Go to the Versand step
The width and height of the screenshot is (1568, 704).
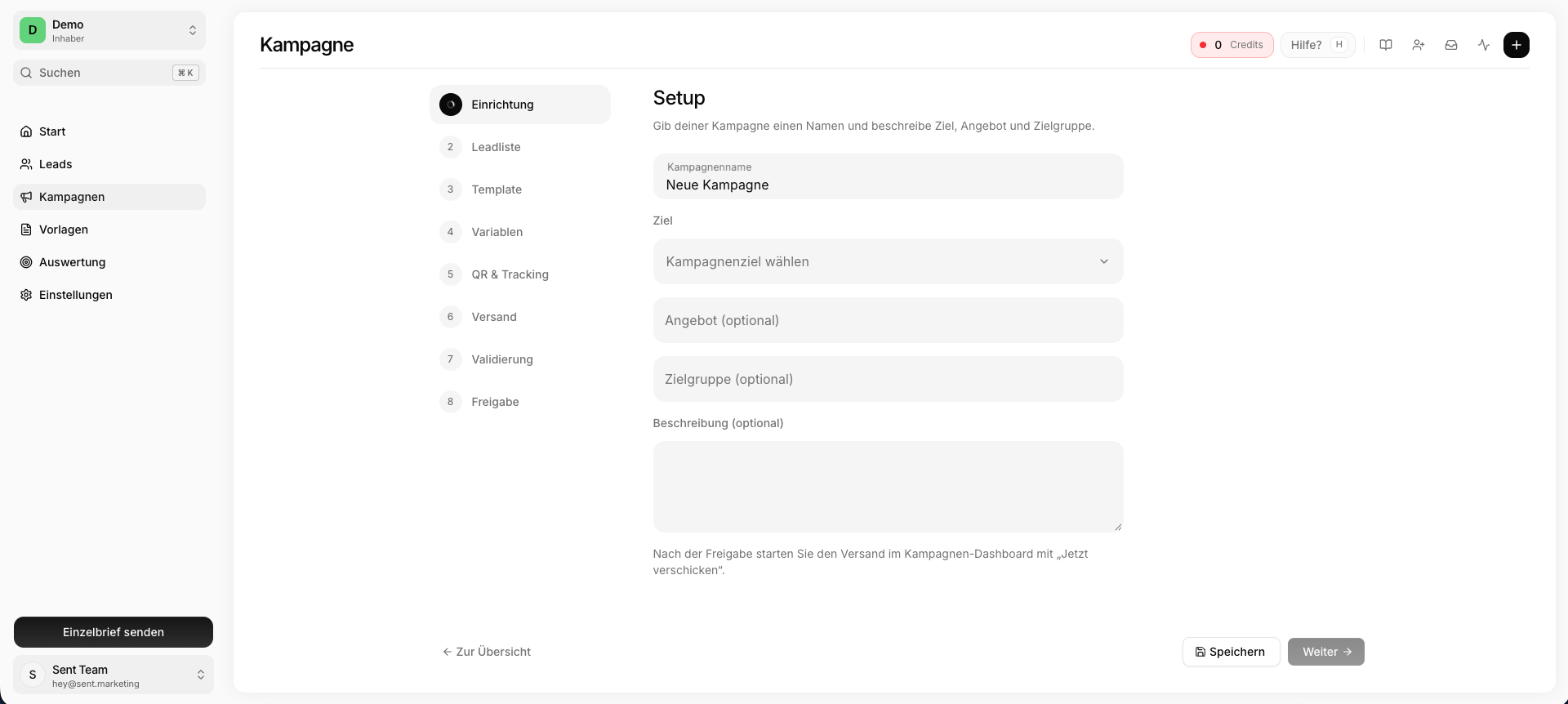click(x=520, y=317)
